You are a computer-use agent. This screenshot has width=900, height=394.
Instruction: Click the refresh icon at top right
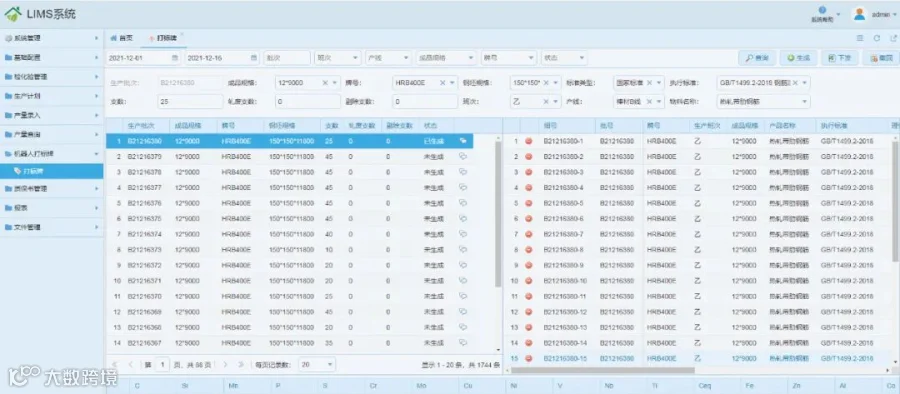pos(877,38)
